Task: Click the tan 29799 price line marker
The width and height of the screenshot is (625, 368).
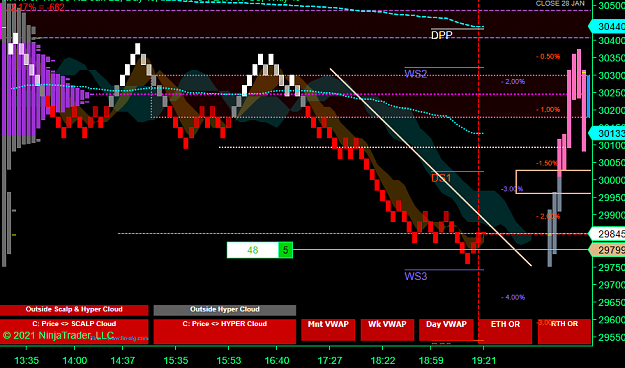Action: (x=607, y=250)
